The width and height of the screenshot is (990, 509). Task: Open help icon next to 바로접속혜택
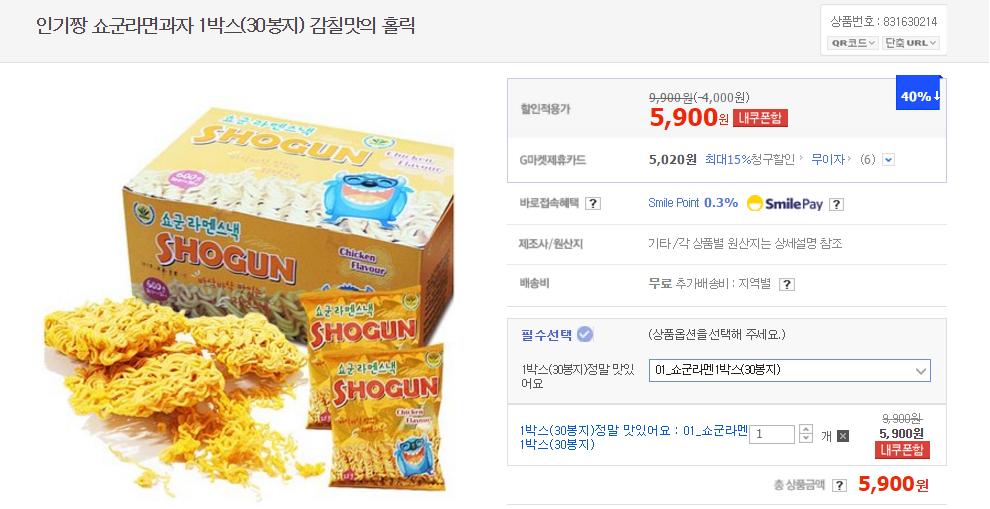(592, 204)
